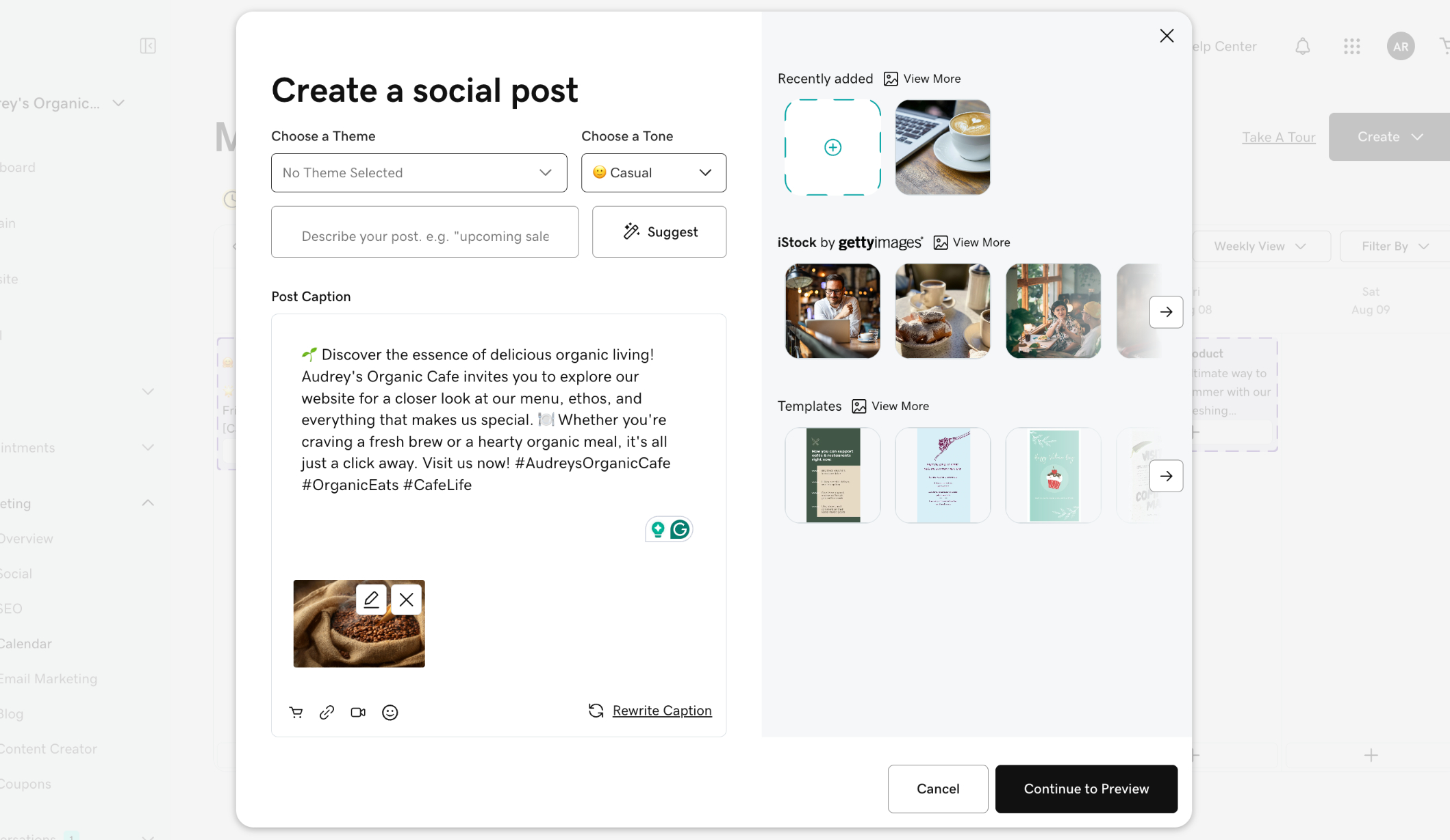Click the notifications bell icon
The image size is (1450, 840).
pyautogui.click(x=1302, y=46)
